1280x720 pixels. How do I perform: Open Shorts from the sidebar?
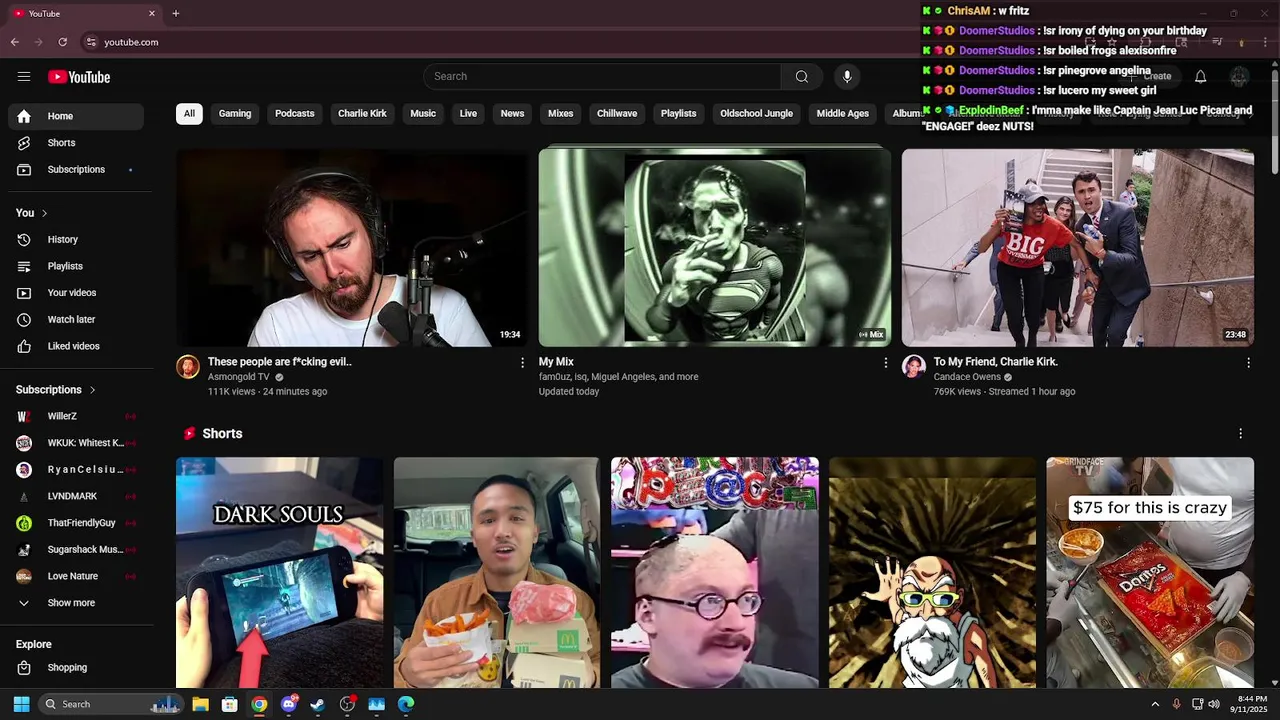pos(76,143)
